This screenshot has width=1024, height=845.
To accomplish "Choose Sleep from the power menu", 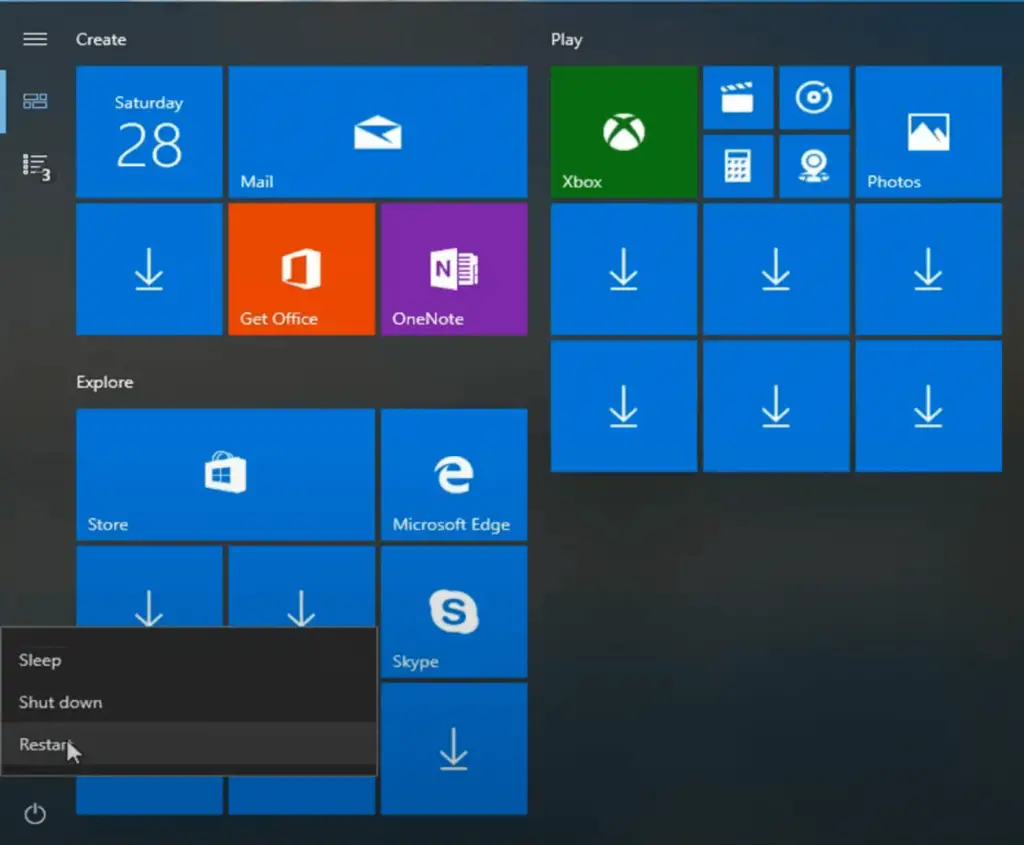I will tap(189, 660).
